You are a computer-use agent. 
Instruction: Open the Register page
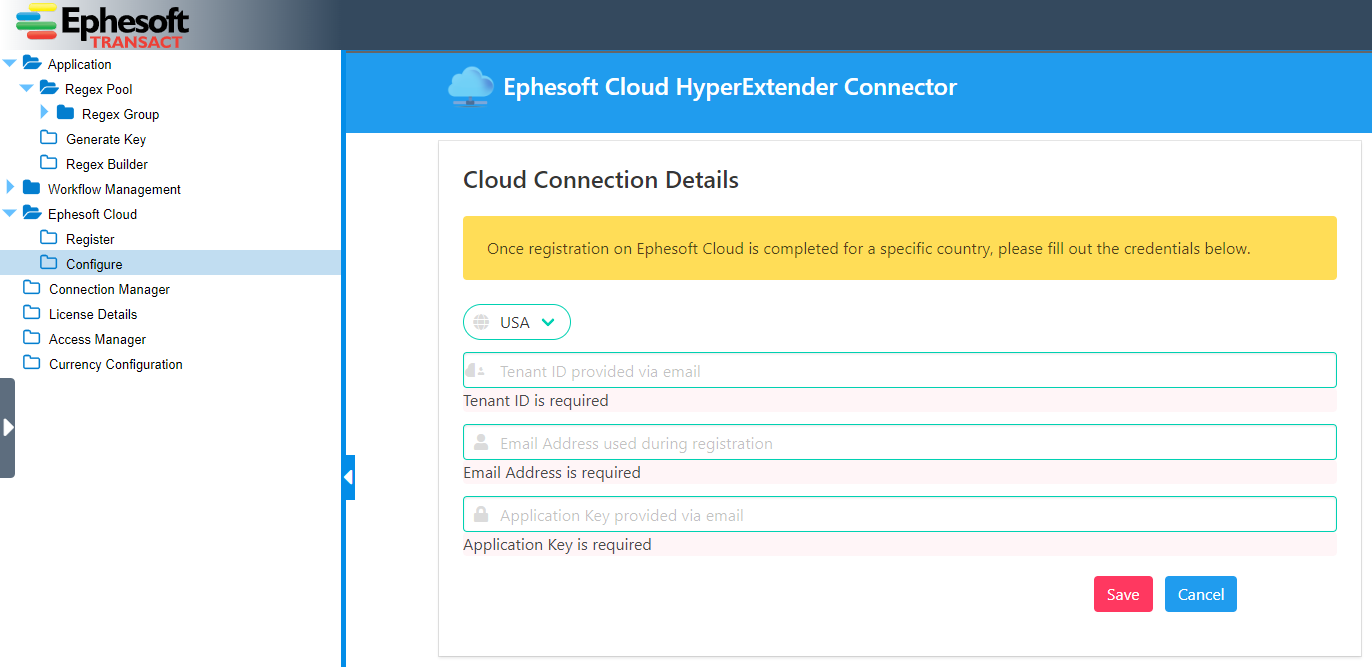pyautogui.click(x=90, y=239)
